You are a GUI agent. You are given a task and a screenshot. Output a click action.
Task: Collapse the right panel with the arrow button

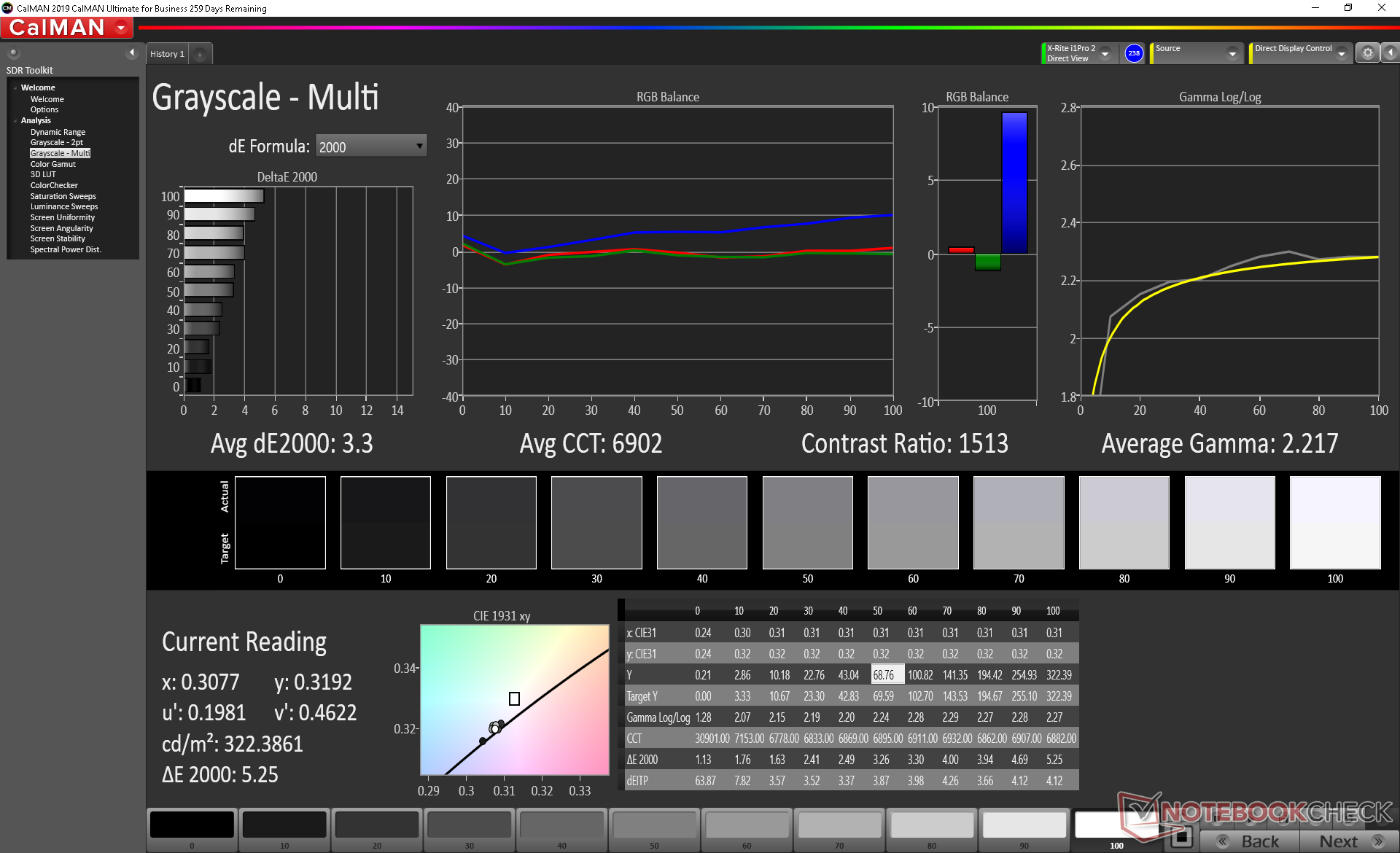point(1391,53)
